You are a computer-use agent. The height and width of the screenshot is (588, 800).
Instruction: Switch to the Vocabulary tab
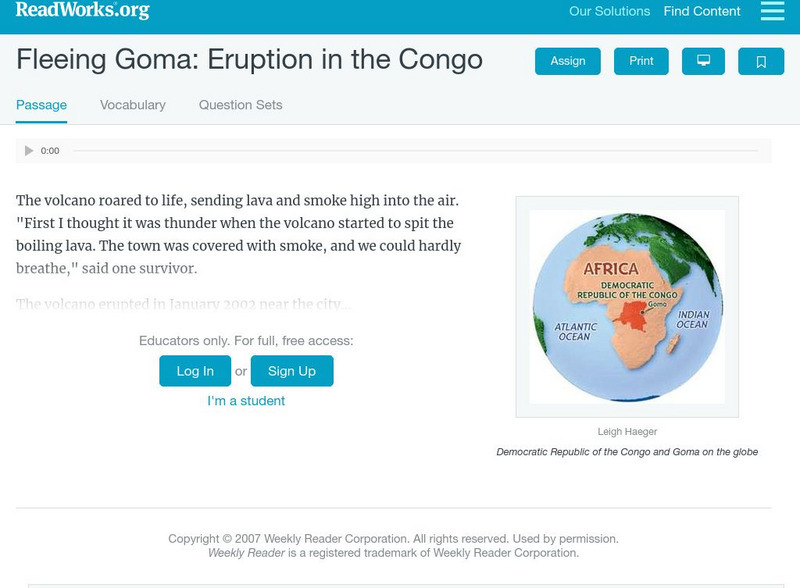pyautogui.click(x=133, y=105)
